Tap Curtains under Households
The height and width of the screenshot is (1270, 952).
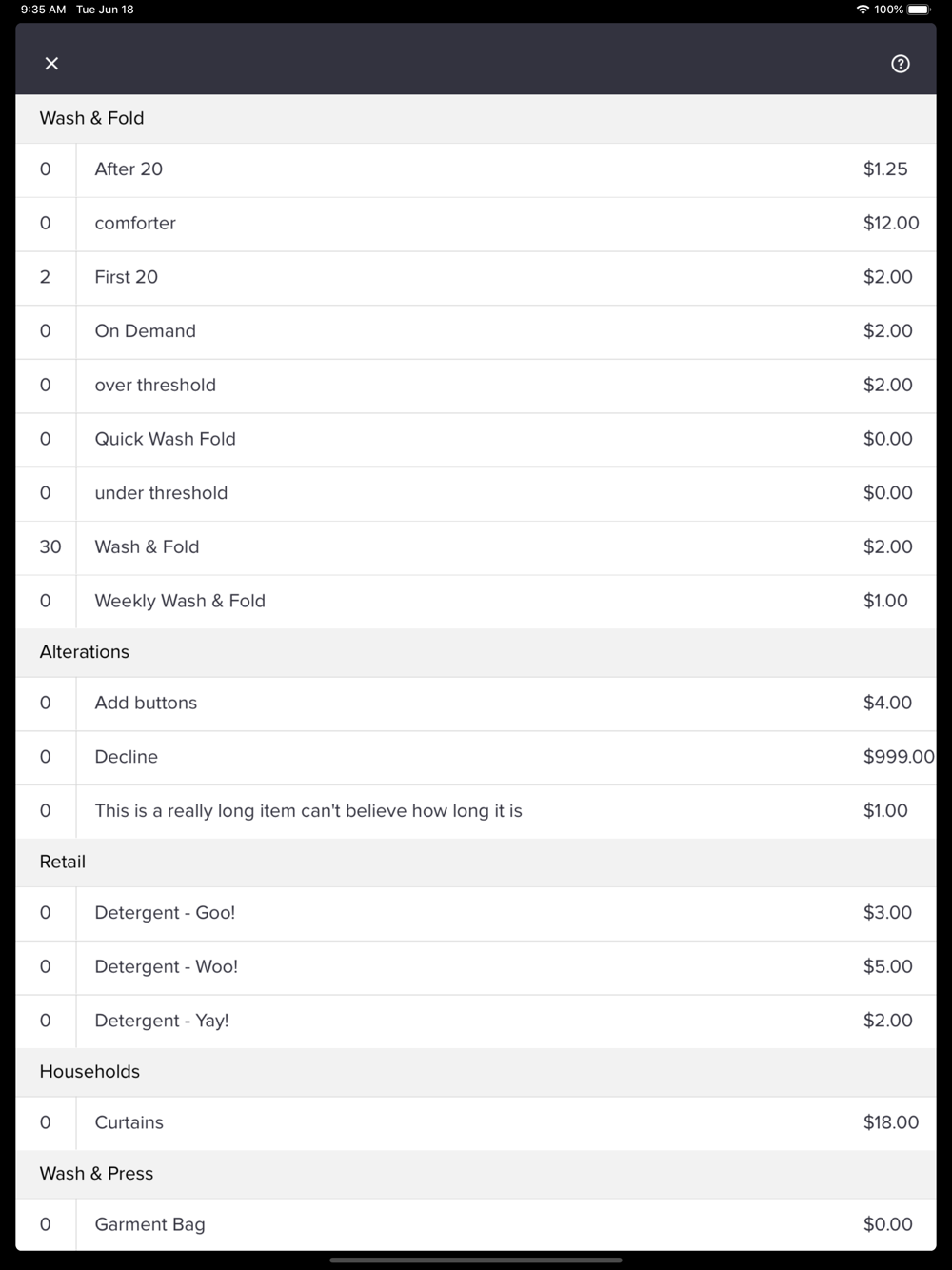[x=476, y=1122]
